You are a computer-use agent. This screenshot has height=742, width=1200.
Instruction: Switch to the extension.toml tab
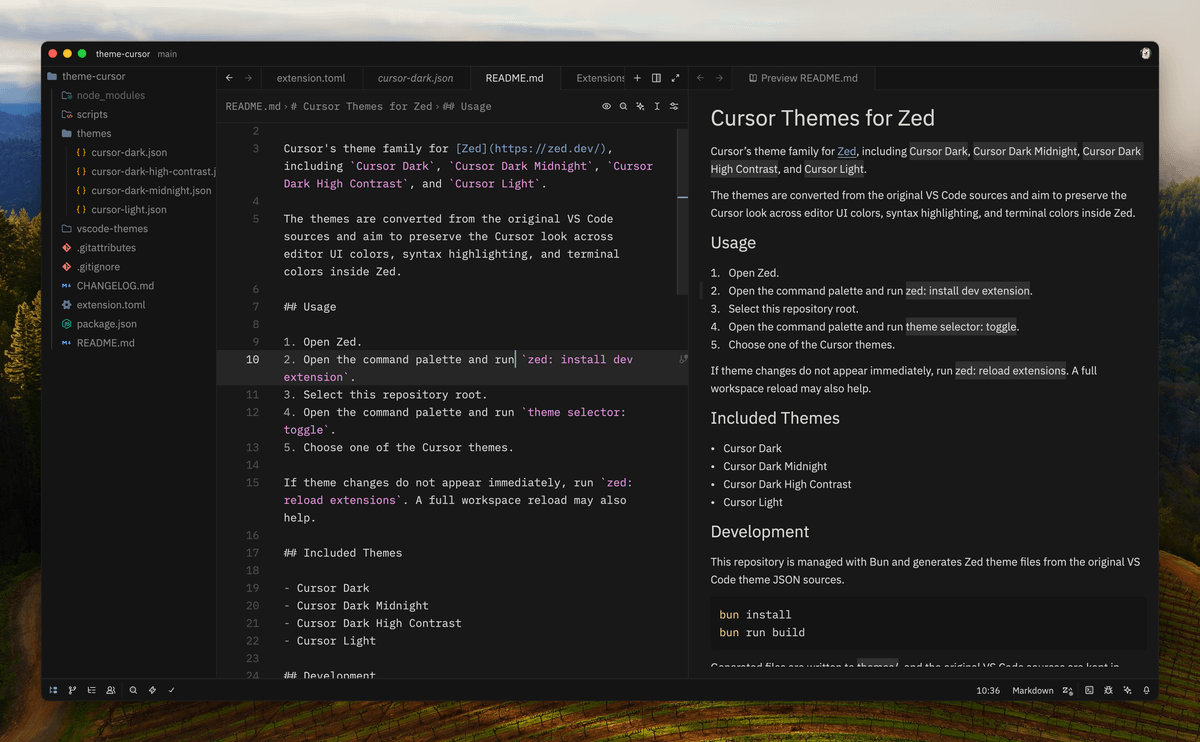pos(311,78)
